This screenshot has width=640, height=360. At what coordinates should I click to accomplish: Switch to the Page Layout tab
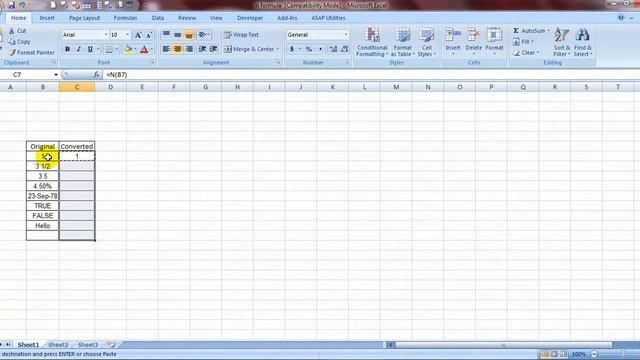tap(84, 18)
